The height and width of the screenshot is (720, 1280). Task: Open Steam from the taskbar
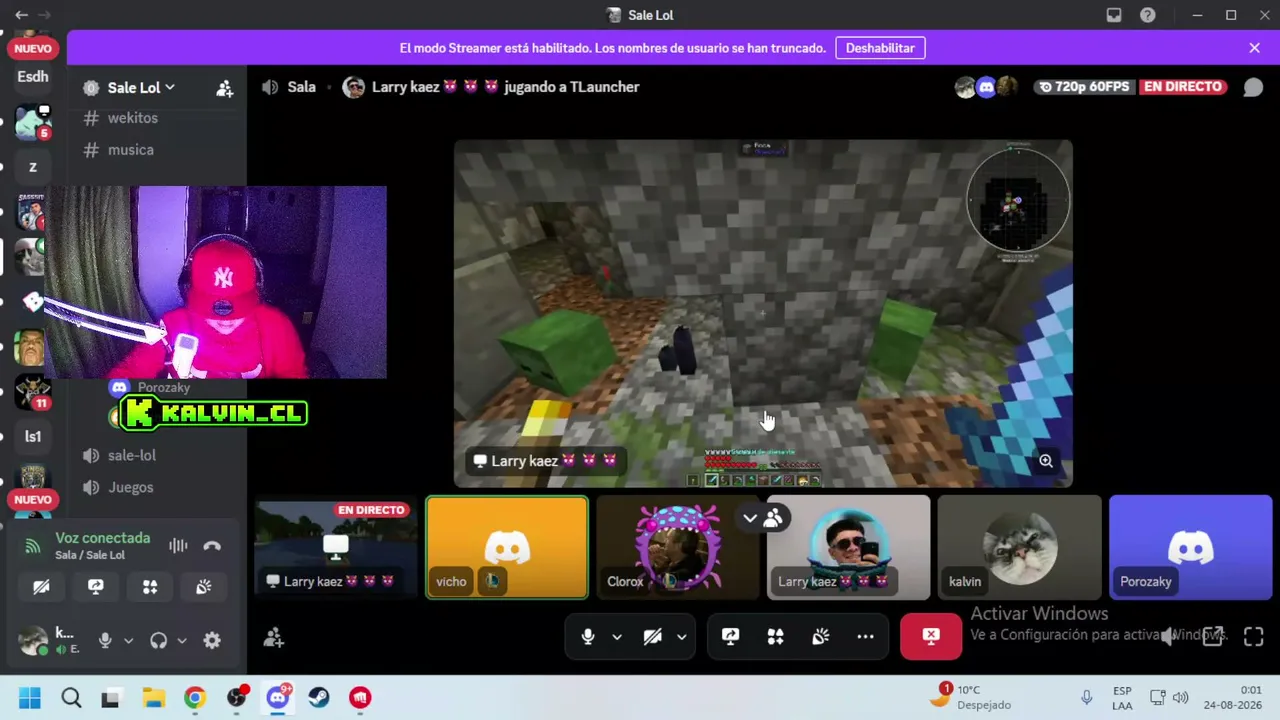pyautogui.click(x=319, y=698)
